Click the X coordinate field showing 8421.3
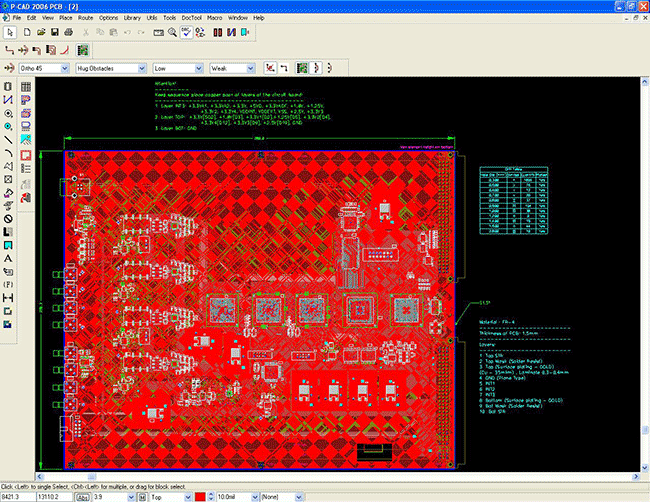This screenshot has width=650, height=502. (x=18, y=497)
